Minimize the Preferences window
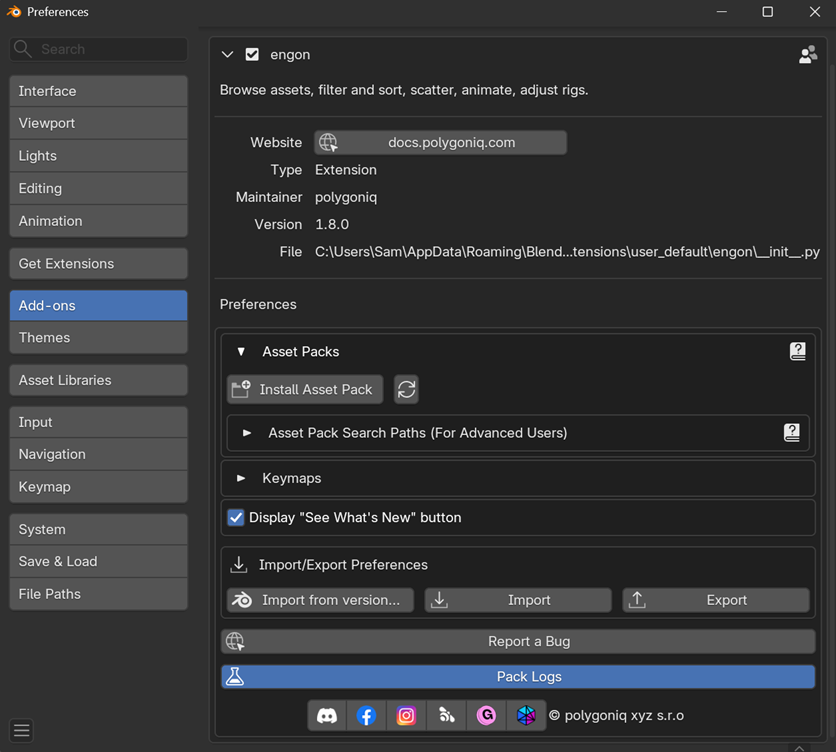Image resolution: width=836 pixels, height=752 pixels. tap(722, 11)
